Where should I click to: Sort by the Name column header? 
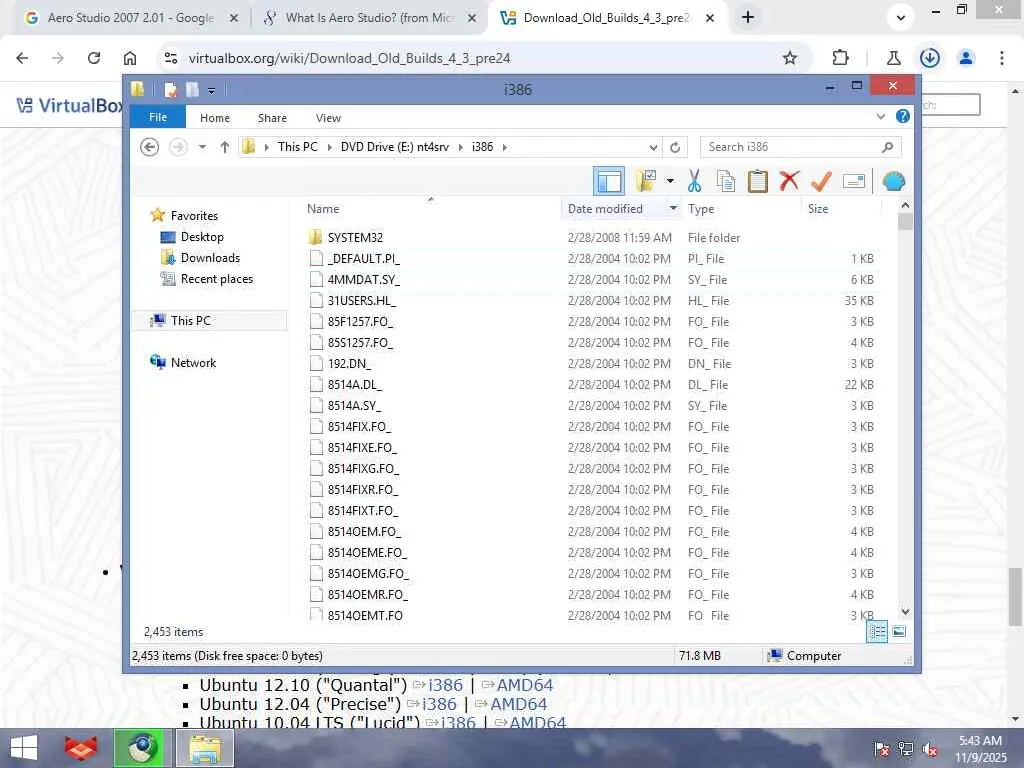(x=323, y=209)
